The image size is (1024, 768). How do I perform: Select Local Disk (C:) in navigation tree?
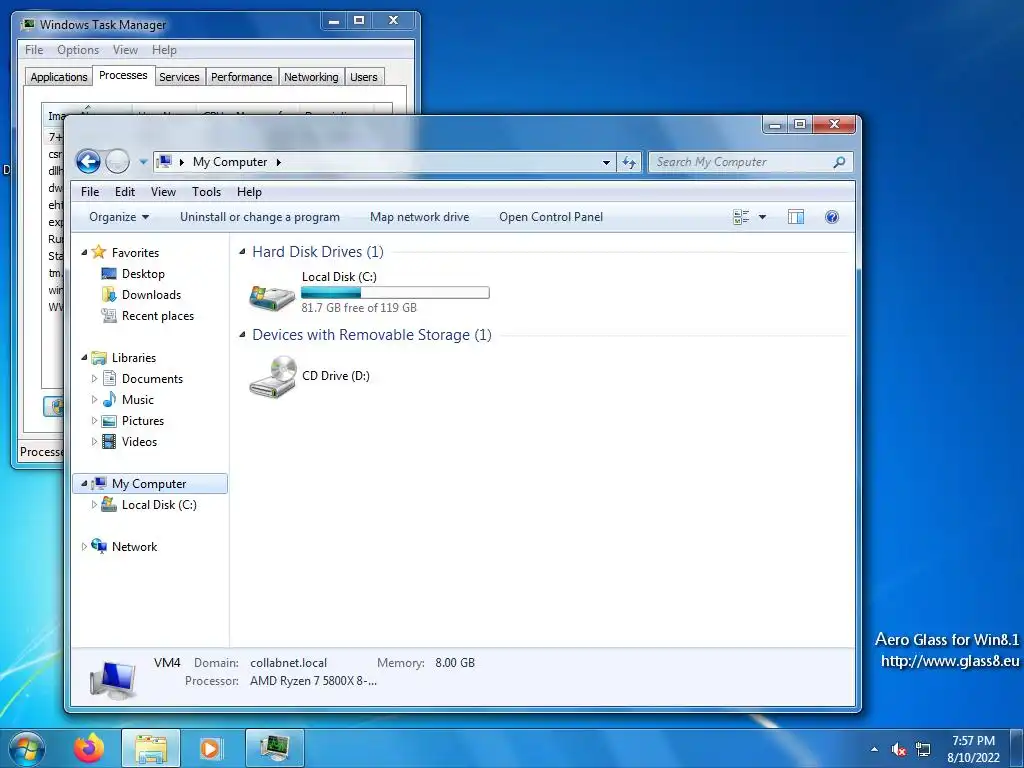[159, 505]
